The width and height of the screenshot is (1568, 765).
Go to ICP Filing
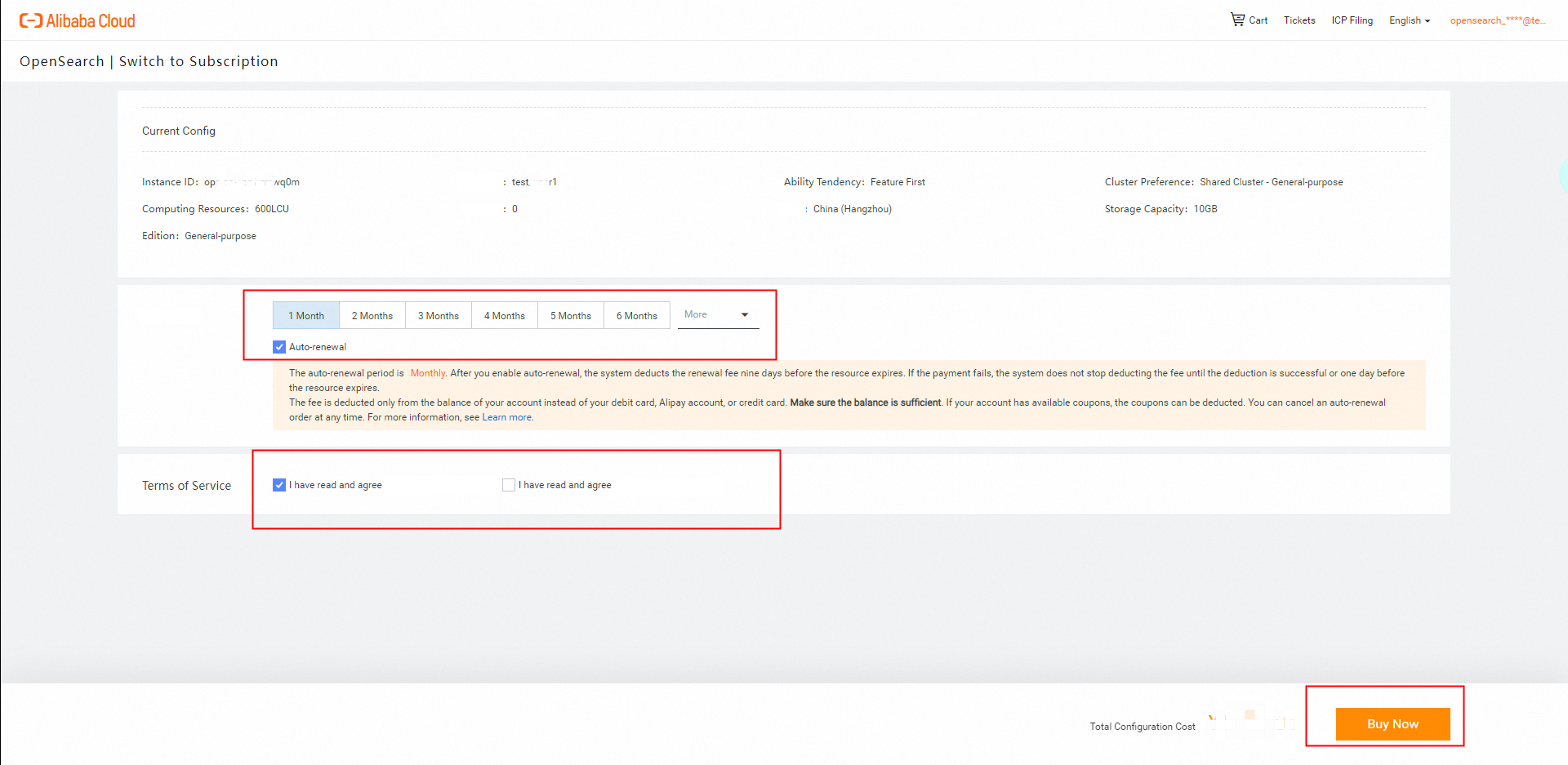pos(1352,20)
